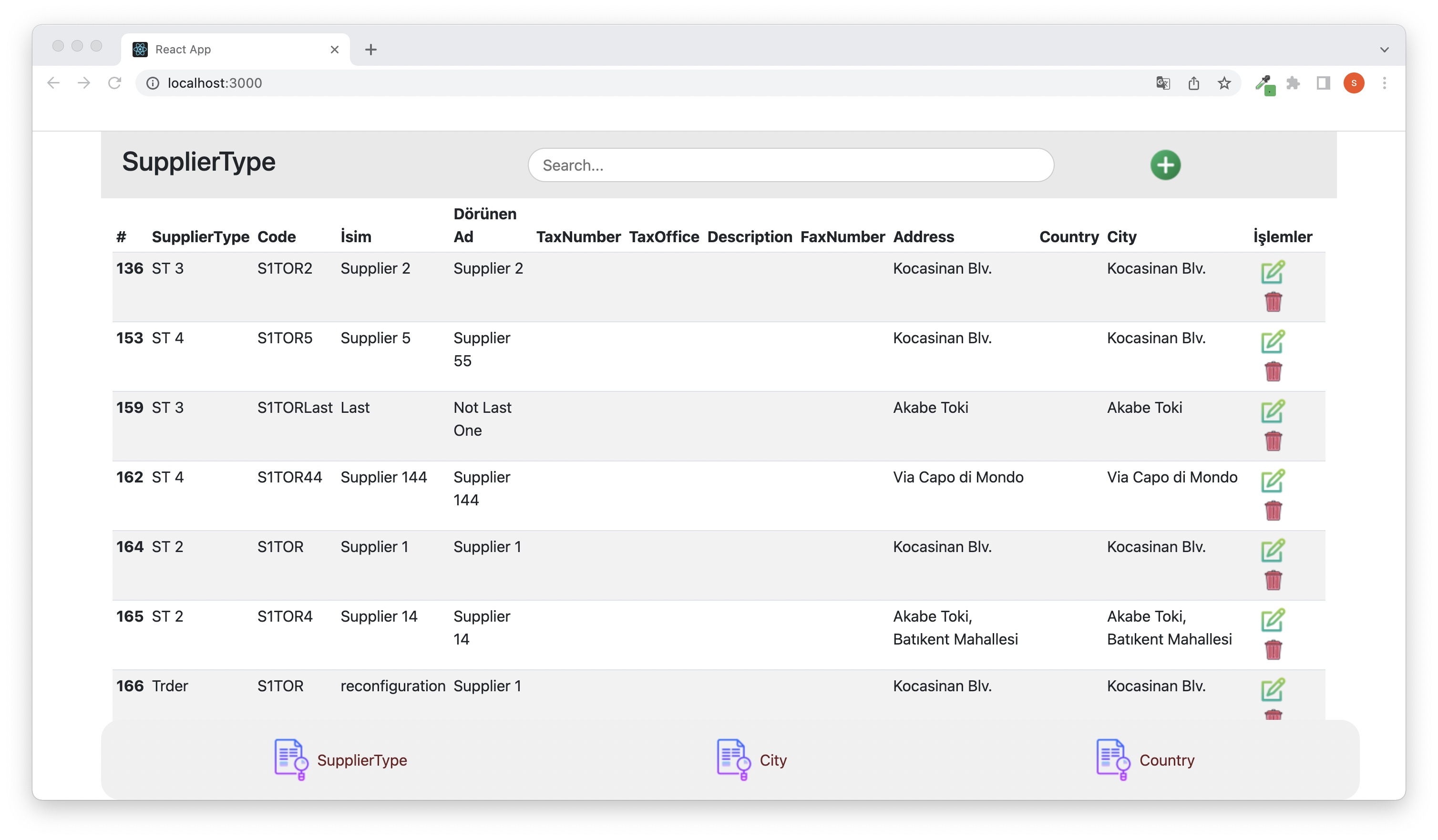
Task: Edit row 153 Supplier 5
Action: [1273, 342]
